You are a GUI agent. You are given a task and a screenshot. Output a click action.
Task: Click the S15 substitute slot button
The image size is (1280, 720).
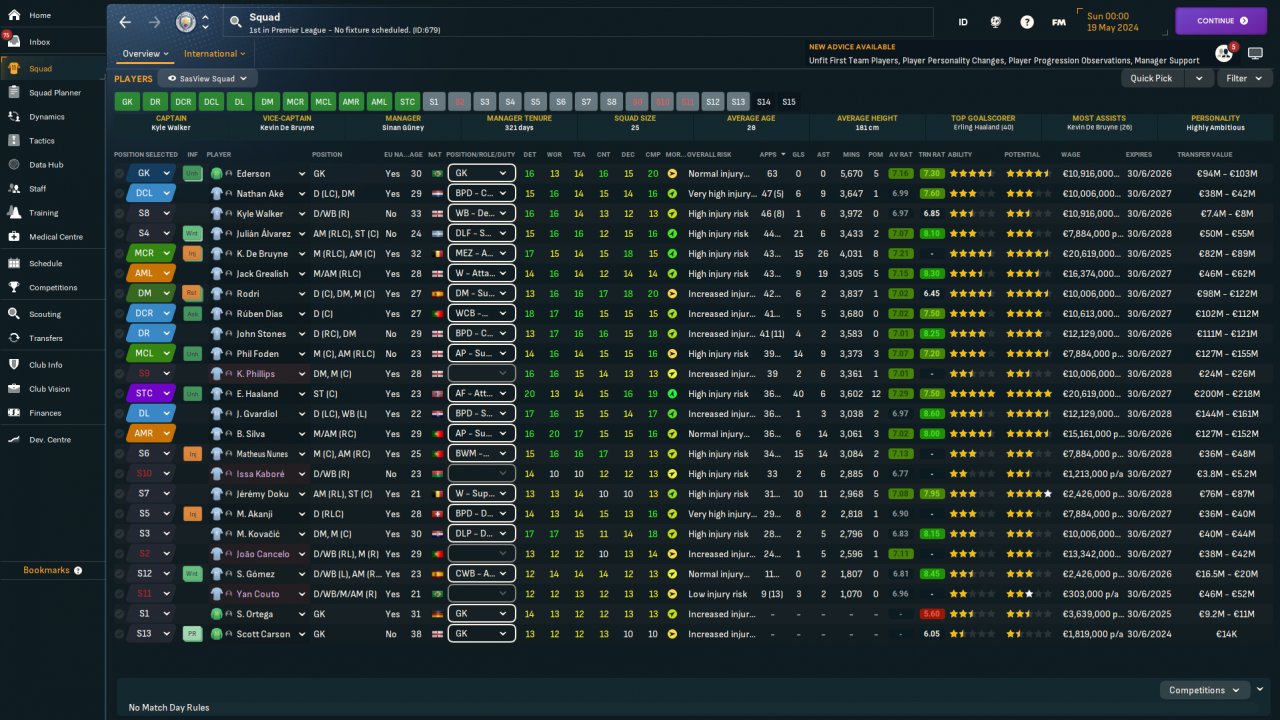[x=789, y=102]
